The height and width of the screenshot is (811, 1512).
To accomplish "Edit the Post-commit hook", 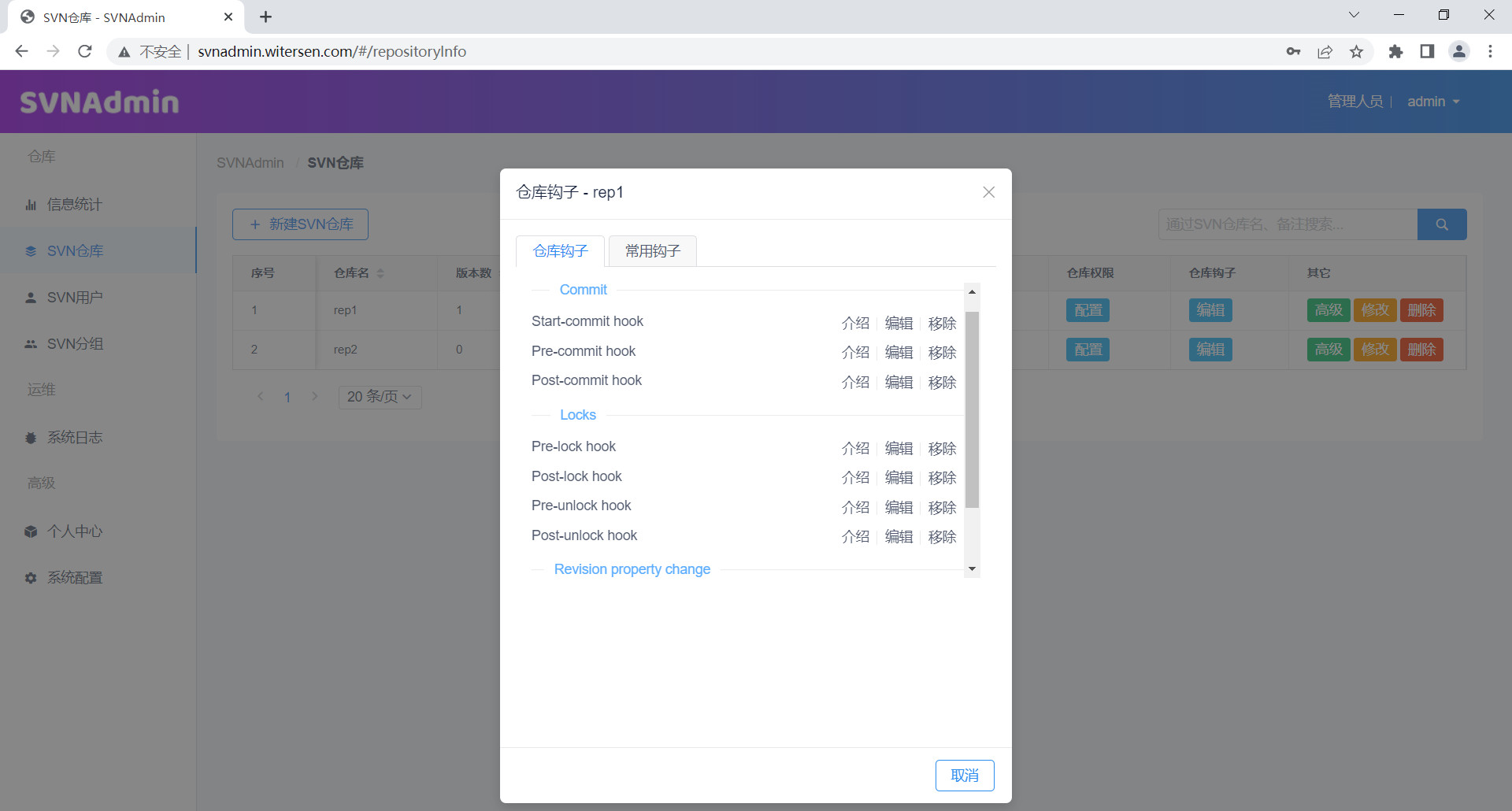I will click(899, 382).
